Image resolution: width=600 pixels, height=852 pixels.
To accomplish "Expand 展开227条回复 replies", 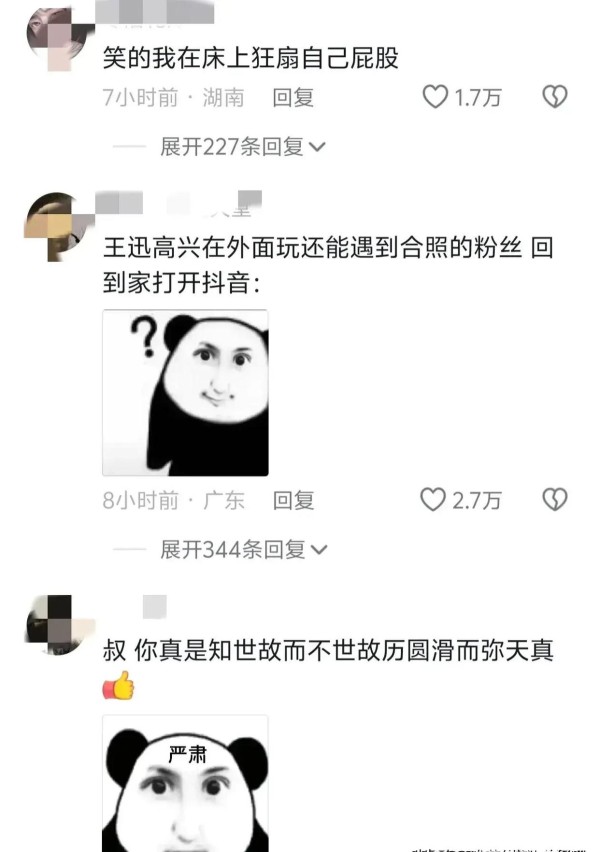I will pyautogui.click(x=242, y=147).
